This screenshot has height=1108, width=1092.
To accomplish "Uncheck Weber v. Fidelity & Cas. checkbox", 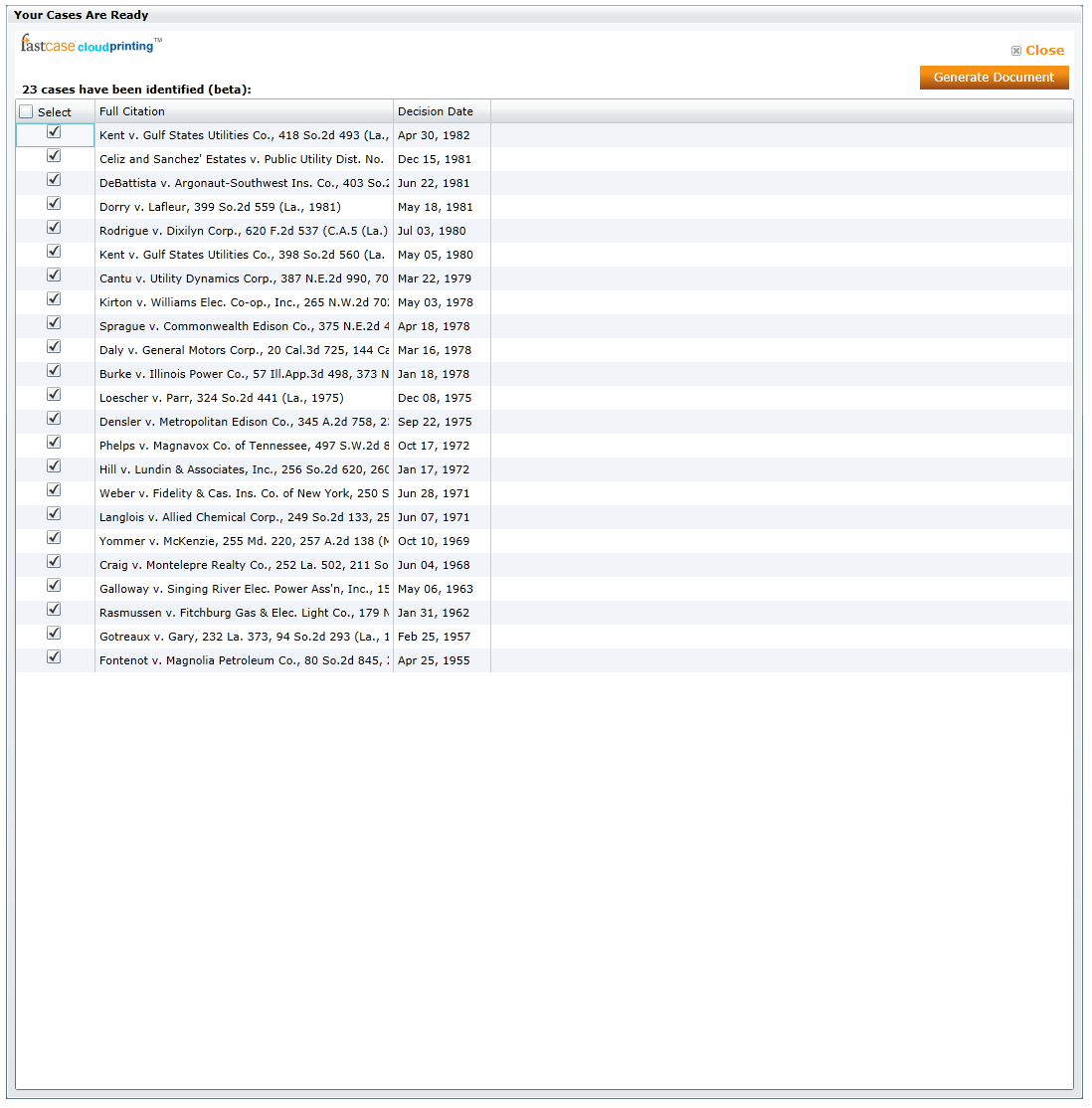I will (54, 489).
